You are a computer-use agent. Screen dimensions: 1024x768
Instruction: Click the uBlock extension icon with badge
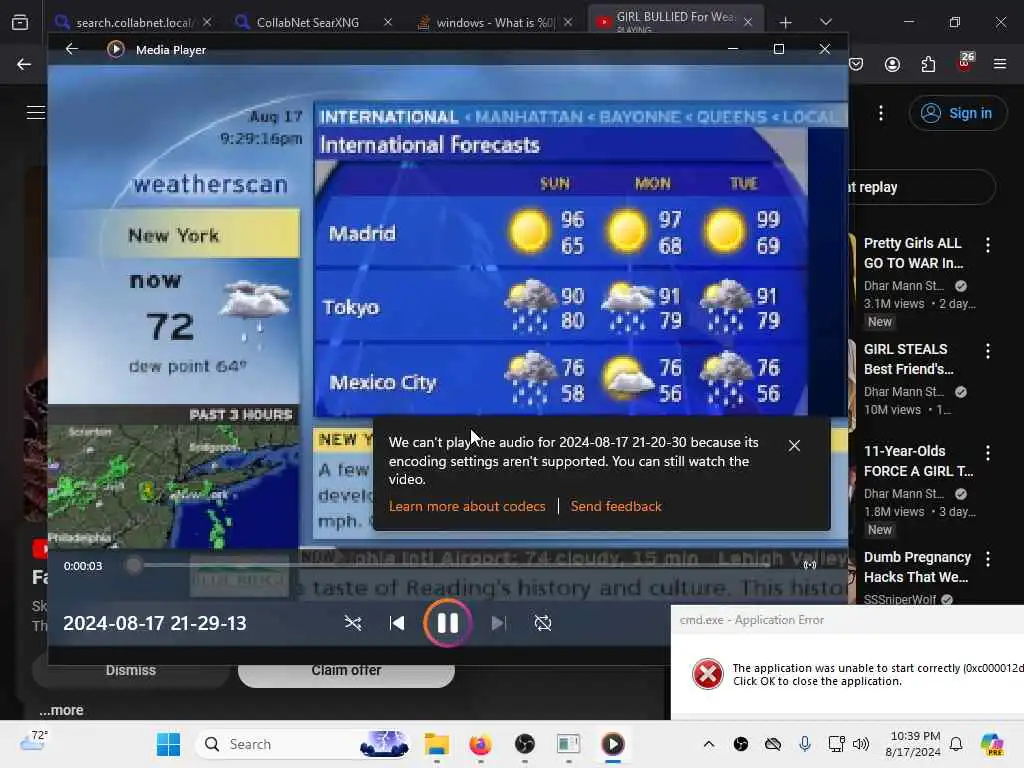pos(965,63)
